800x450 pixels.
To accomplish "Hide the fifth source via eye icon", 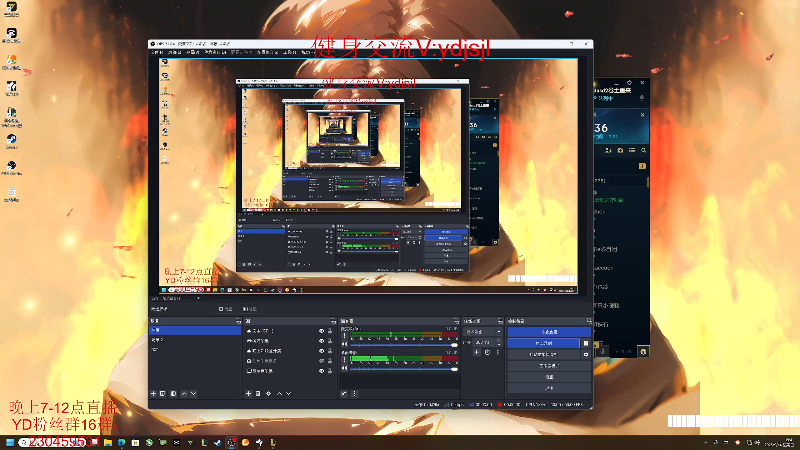I will (x=321, y=371).
